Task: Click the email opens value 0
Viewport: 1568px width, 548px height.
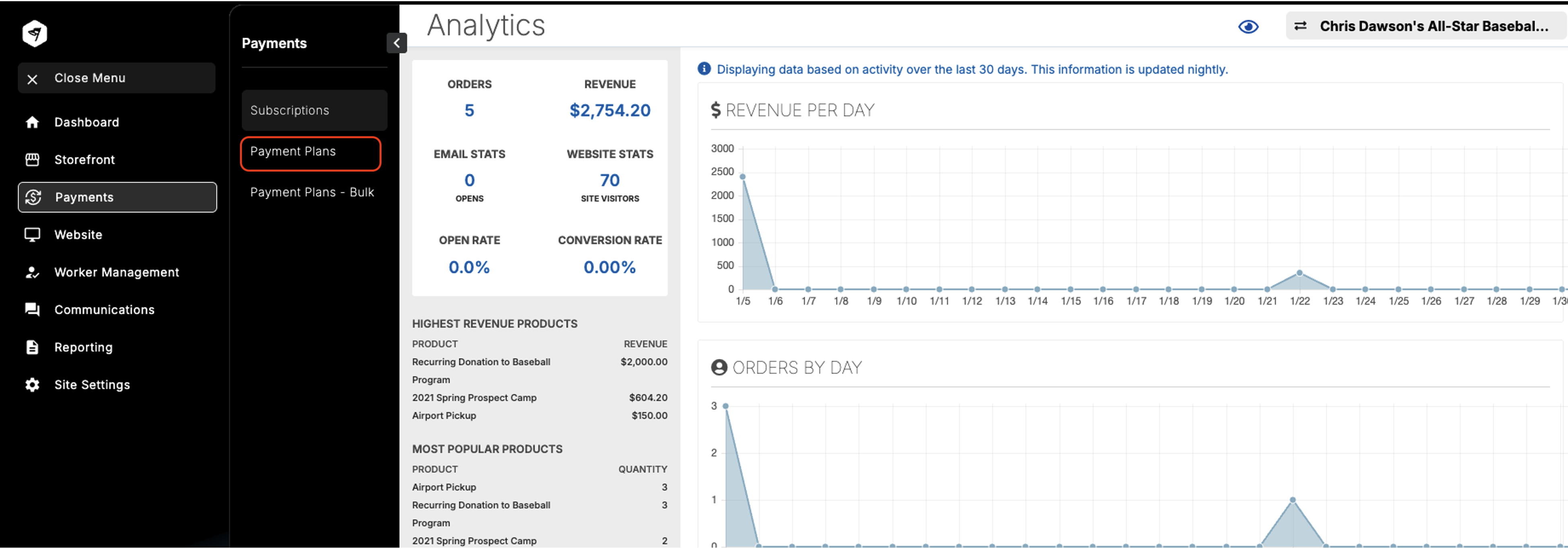Action: click(469, 180)
